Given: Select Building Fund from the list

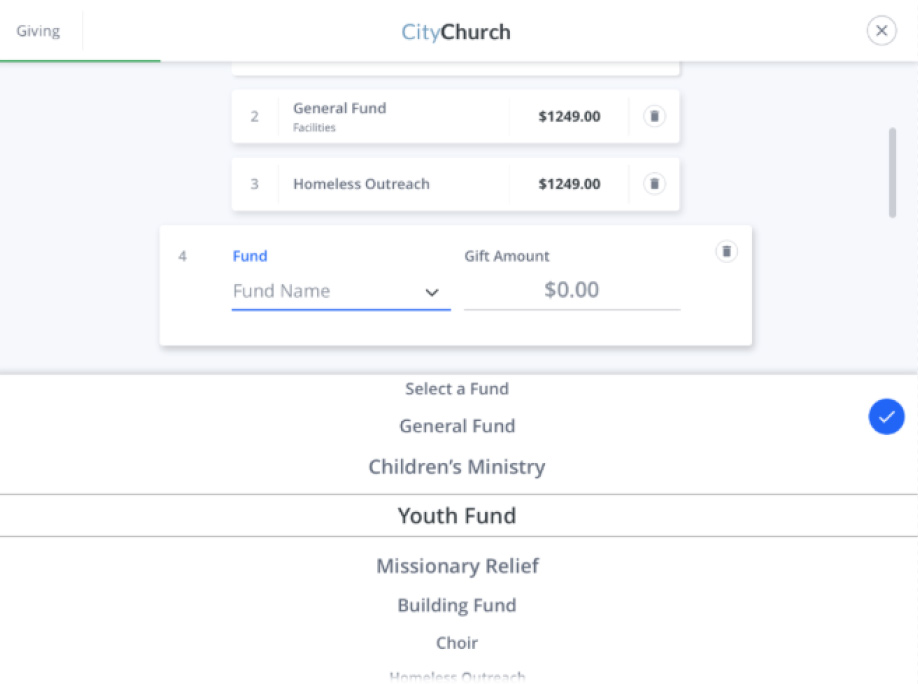Looking at the screenshot, I should point(457,605).
